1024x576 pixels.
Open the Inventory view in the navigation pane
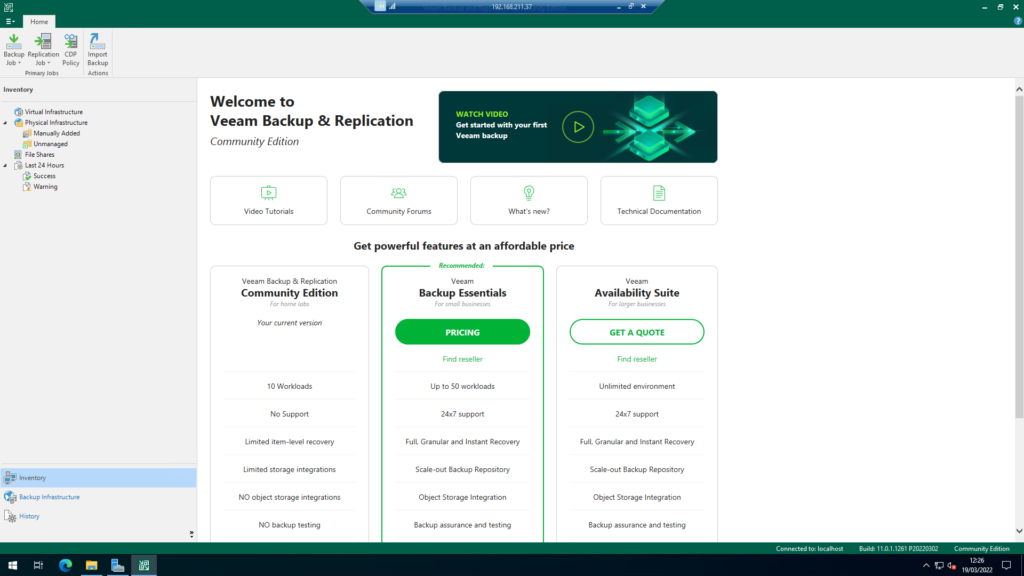point(98,477)
